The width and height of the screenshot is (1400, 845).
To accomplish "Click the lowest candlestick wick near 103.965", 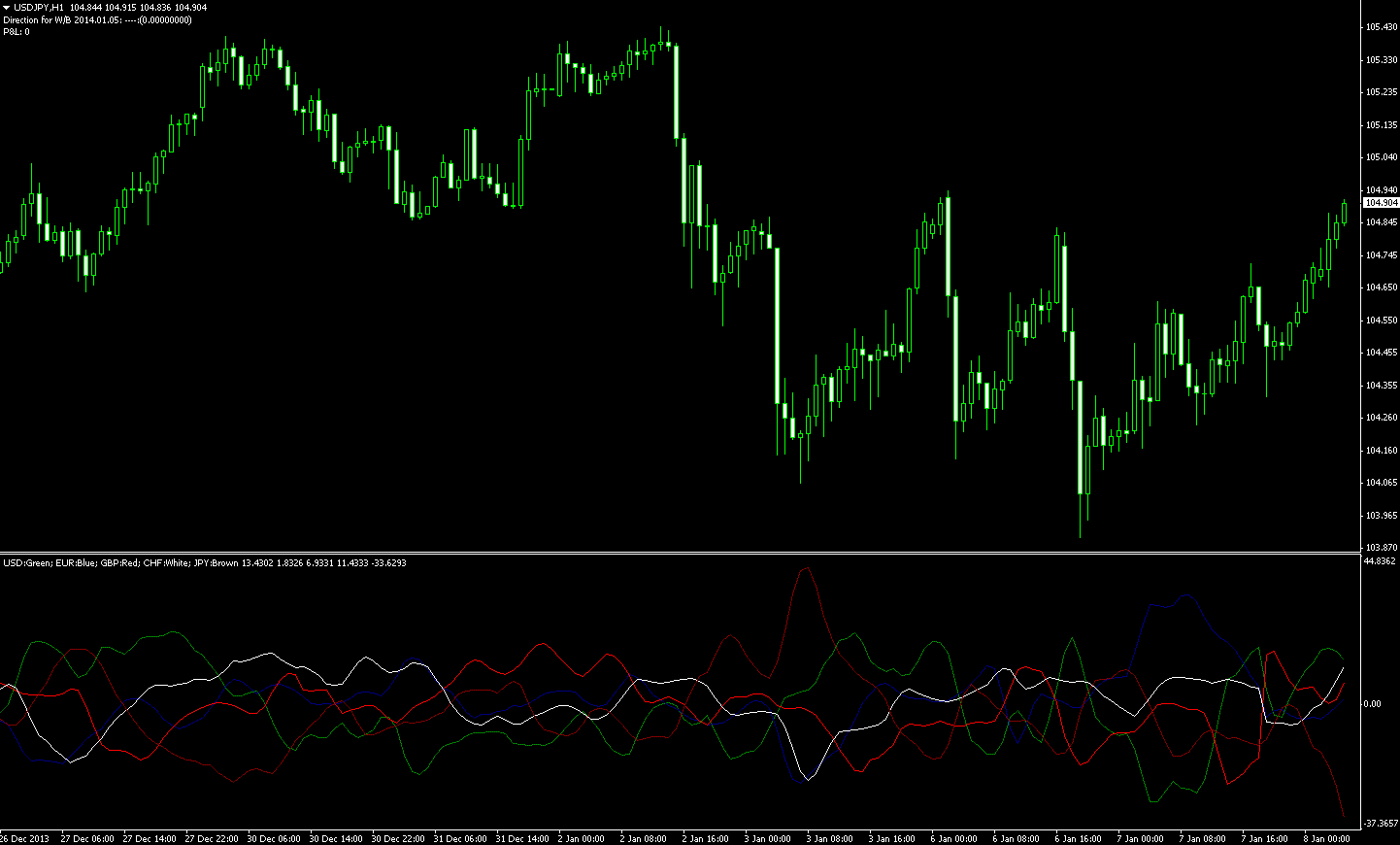I will [x=1081, y=534].
